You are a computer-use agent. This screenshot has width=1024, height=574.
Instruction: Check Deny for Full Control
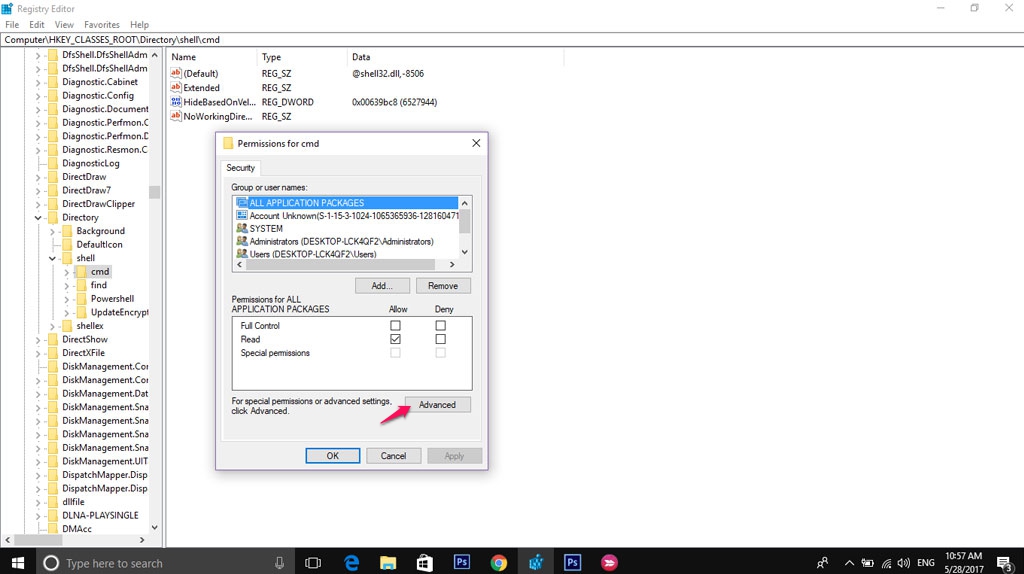(x=440, y=326)
